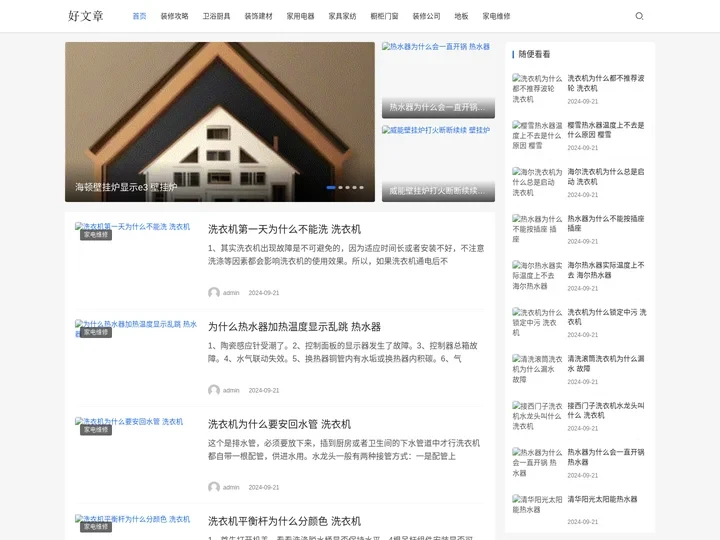720x540 pixels.
Task: Open article 洗衣机第一天为什么不能洗 title
Action: click(284, 229)
